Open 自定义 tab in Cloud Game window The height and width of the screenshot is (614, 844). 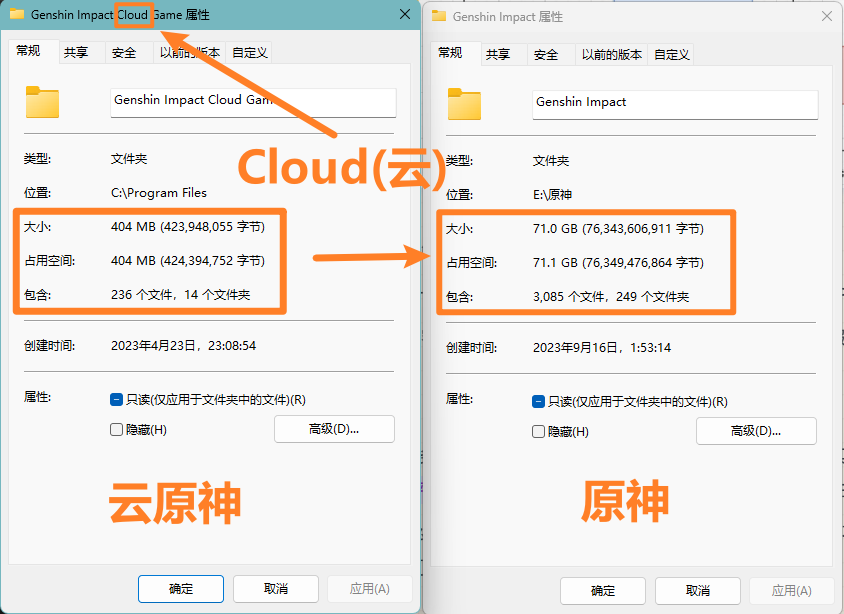[249, 53]
